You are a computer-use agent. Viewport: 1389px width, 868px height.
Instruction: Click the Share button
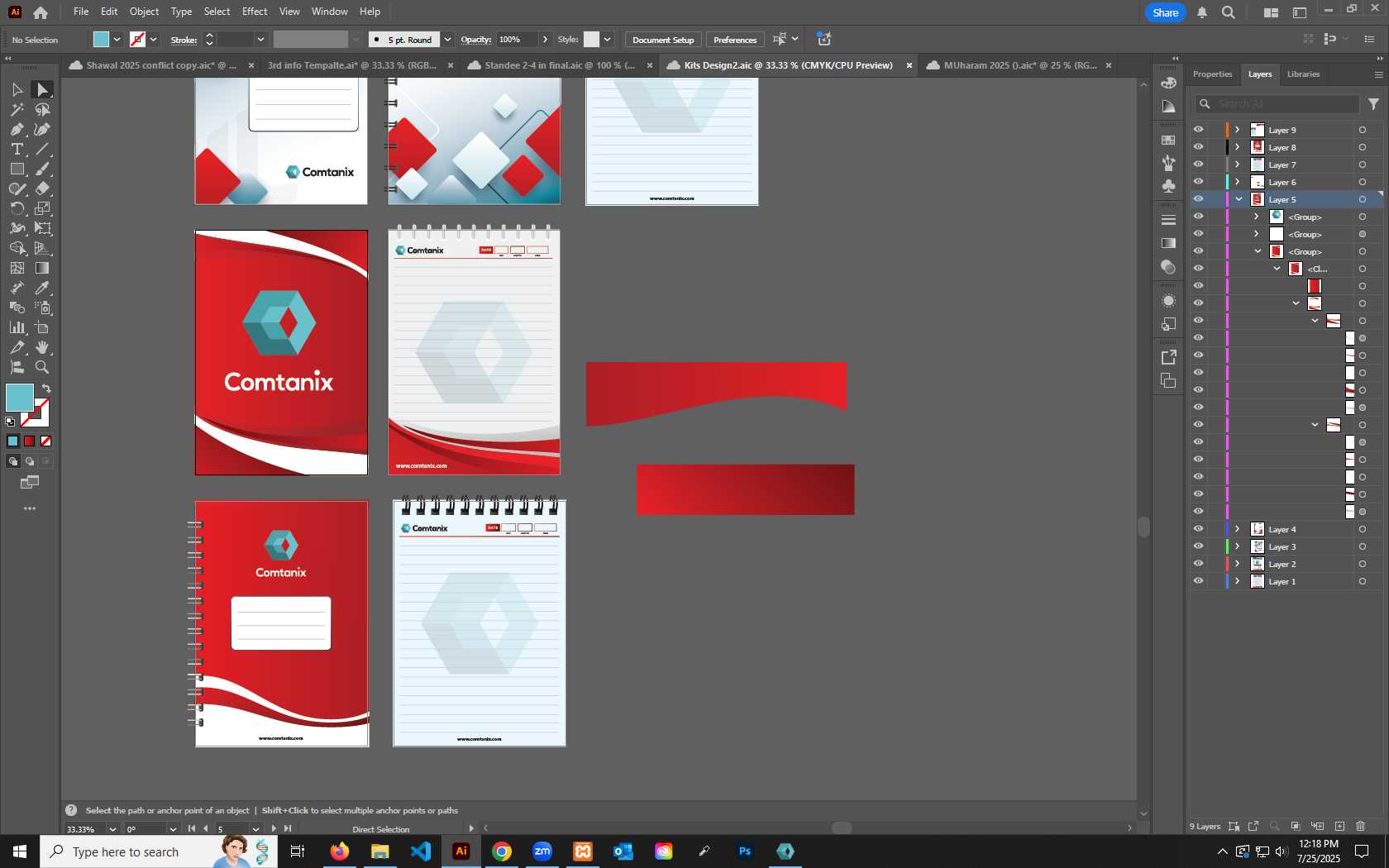coord(1165,12)
